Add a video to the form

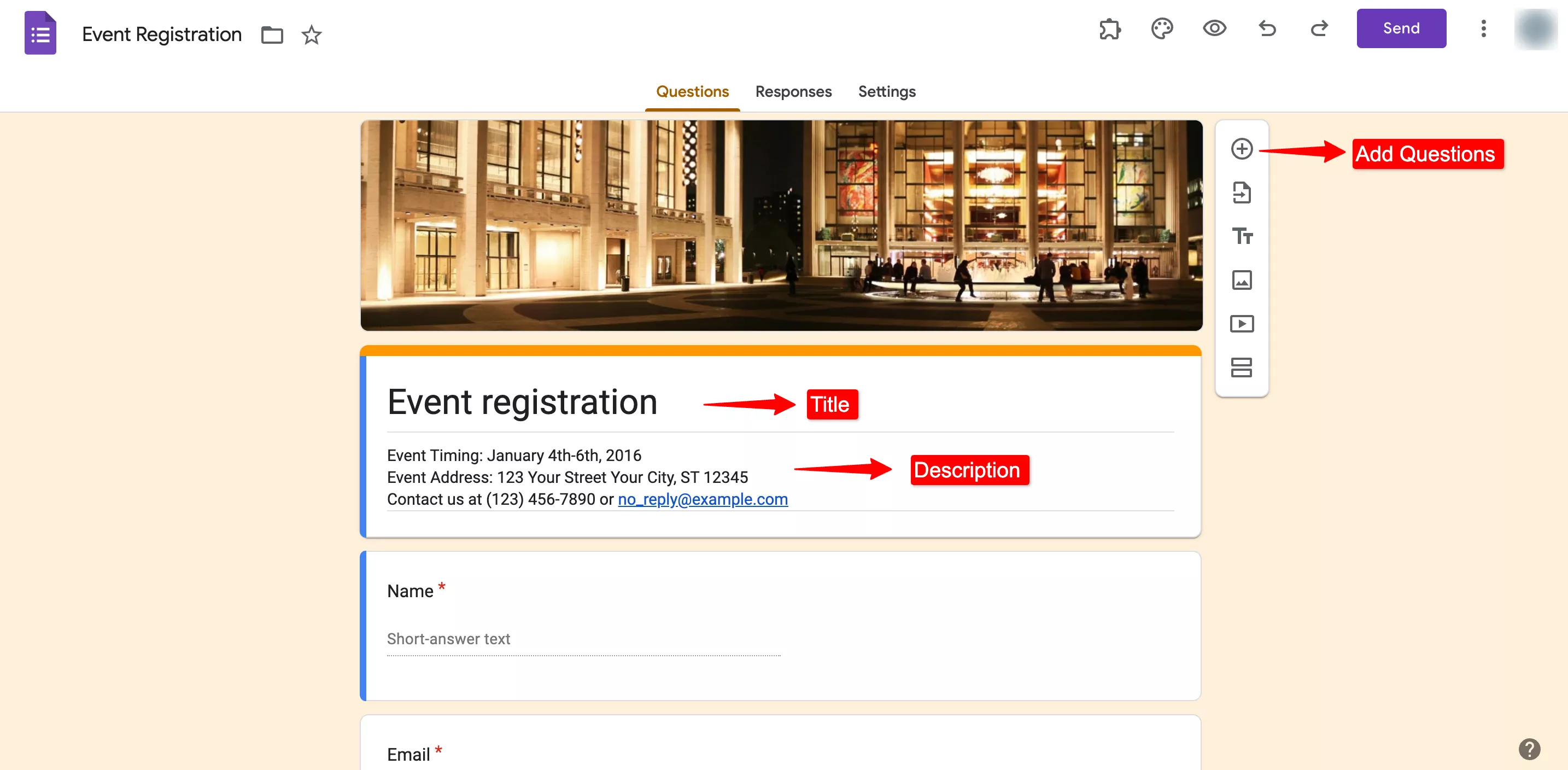pos(1242,324)
